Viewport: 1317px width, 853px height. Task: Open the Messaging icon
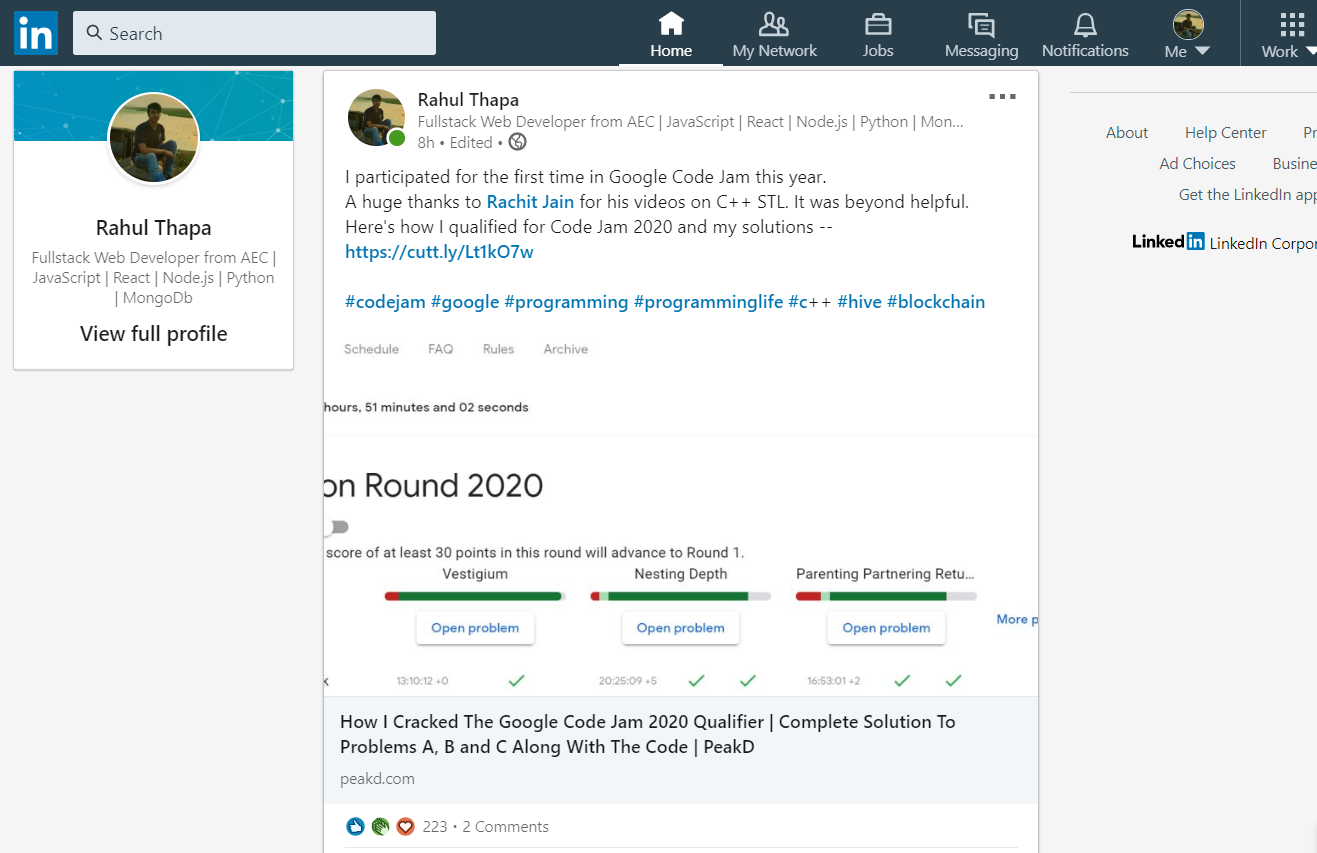click(x=981, y=24)
